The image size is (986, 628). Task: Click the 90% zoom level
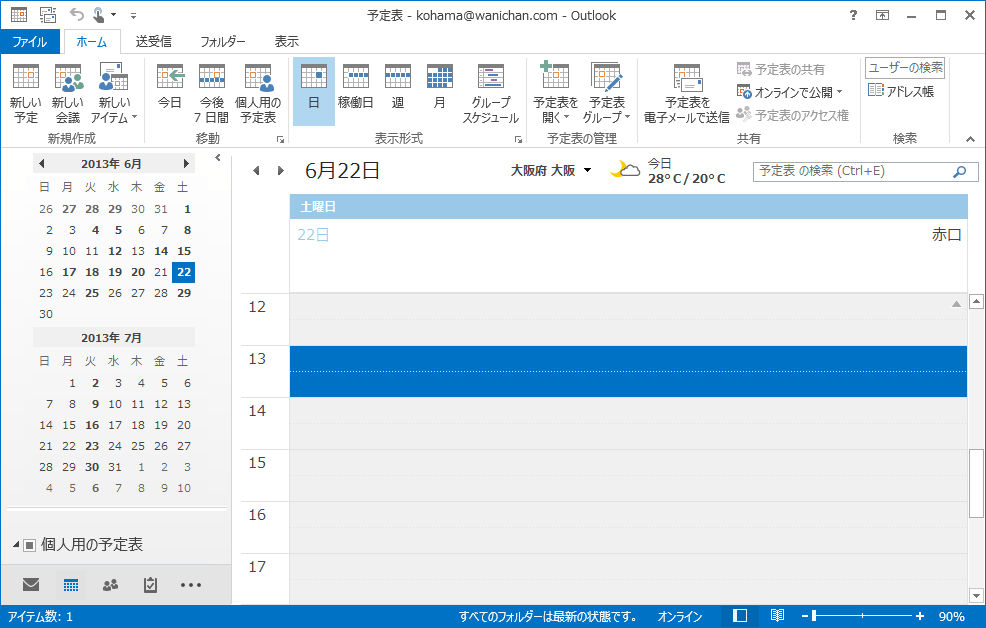coord(951,617)
